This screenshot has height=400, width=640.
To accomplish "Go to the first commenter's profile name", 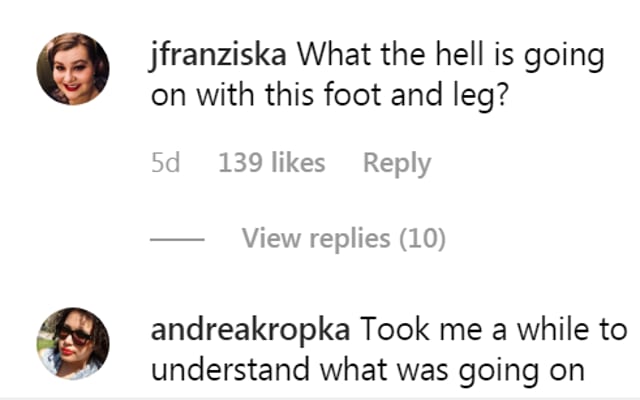I will click(218, 56).
